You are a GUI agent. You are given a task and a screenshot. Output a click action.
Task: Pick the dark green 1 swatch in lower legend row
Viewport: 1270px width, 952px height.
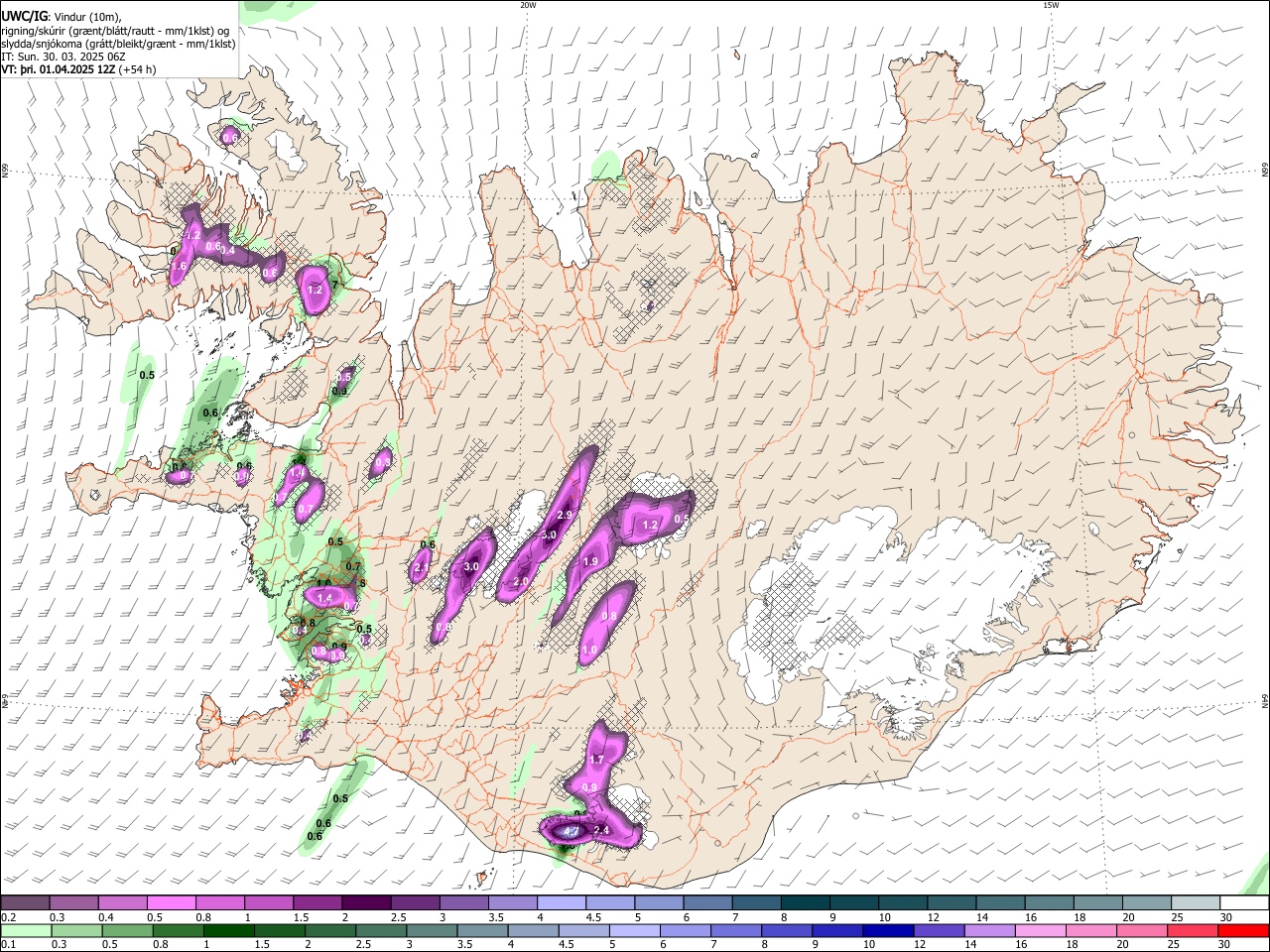[228, 930]
